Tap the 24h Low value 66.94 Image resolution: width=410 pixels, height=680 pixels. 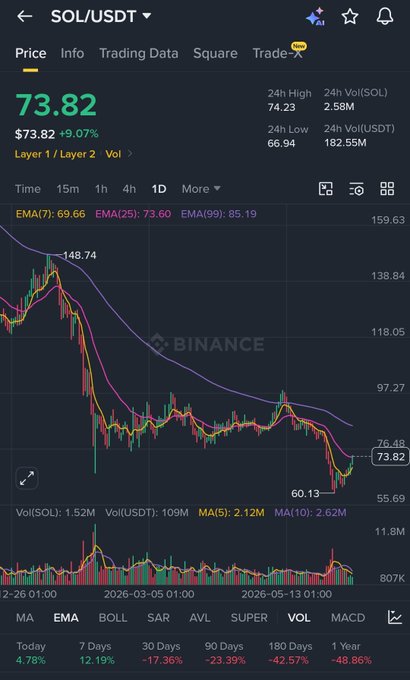(281, 143)
